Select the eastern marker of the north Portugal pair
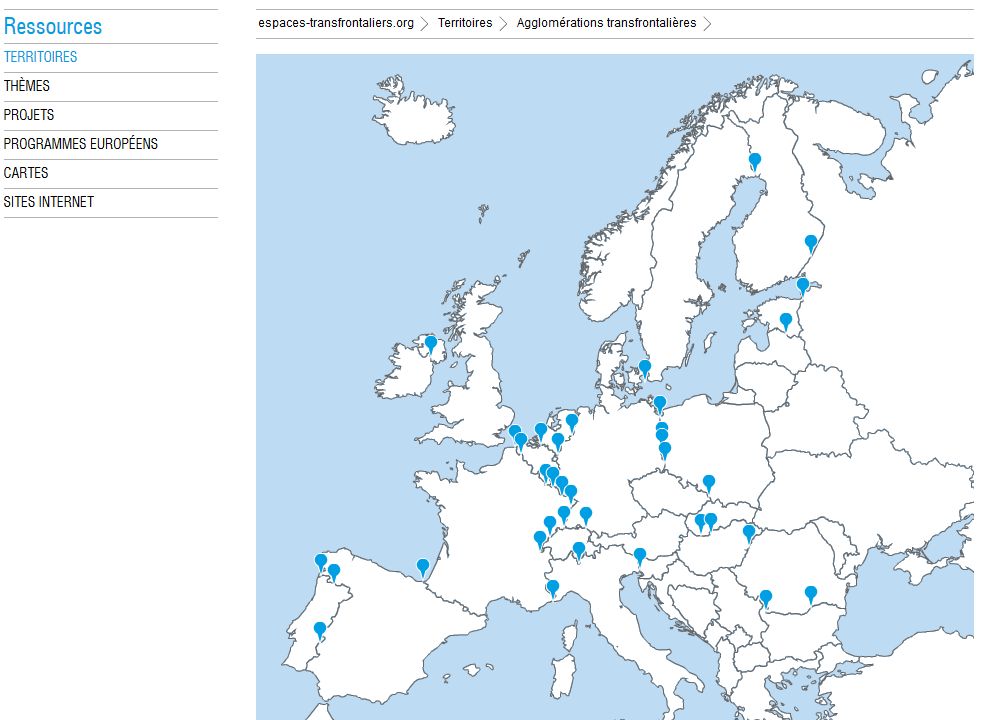 click(334, 572)
